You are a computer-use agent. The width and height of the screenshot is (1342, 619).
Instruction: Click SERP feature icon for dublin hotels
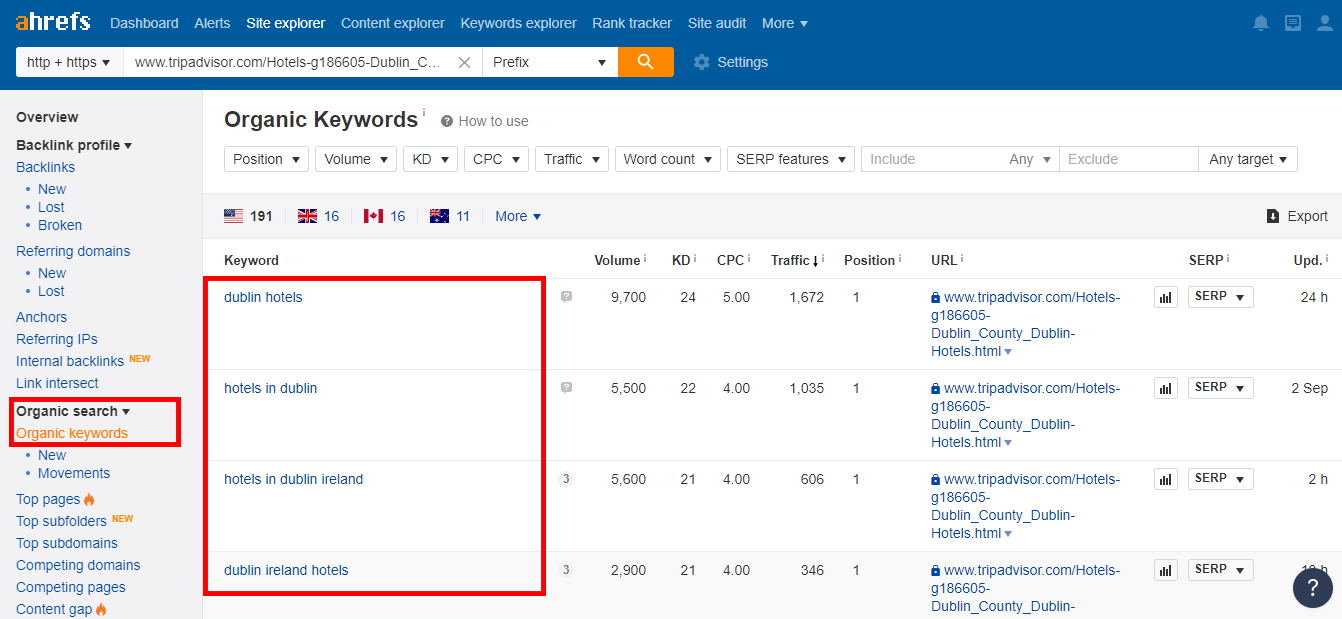pos(567,297)
